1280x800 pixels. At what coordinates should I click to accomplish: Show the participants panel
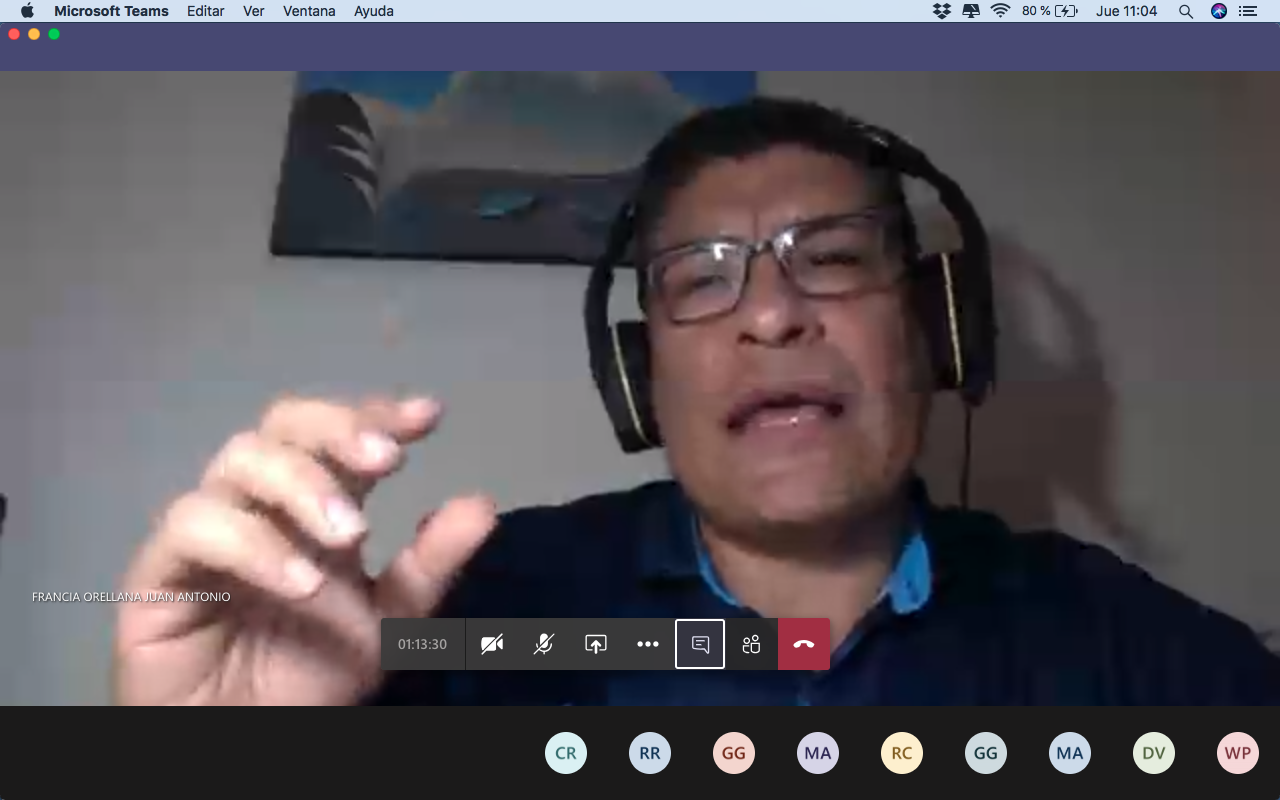[752, 644]
